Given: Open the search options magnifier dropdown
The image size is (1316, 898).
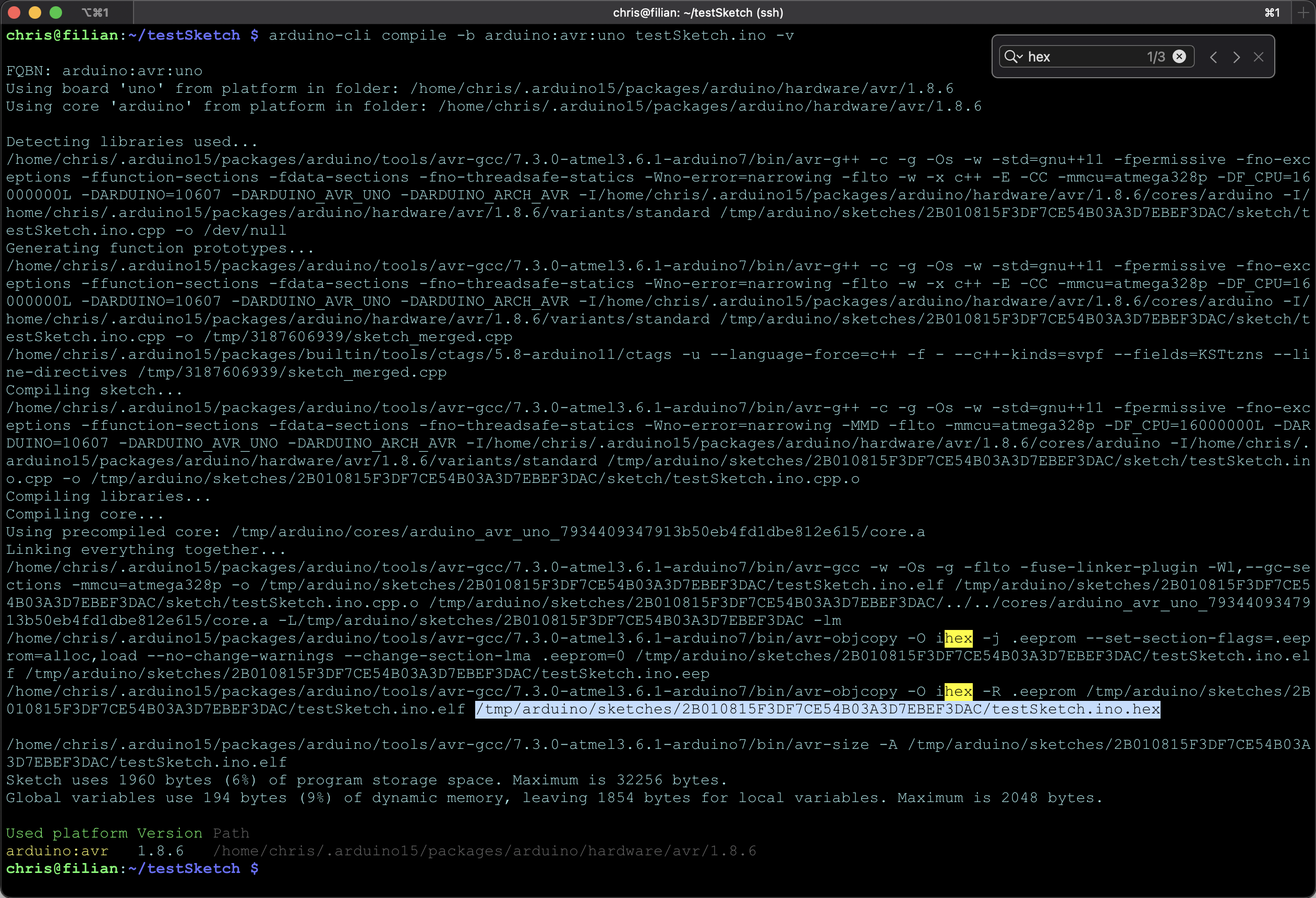Looking at the screenshot, I should tap(1012, 57).
